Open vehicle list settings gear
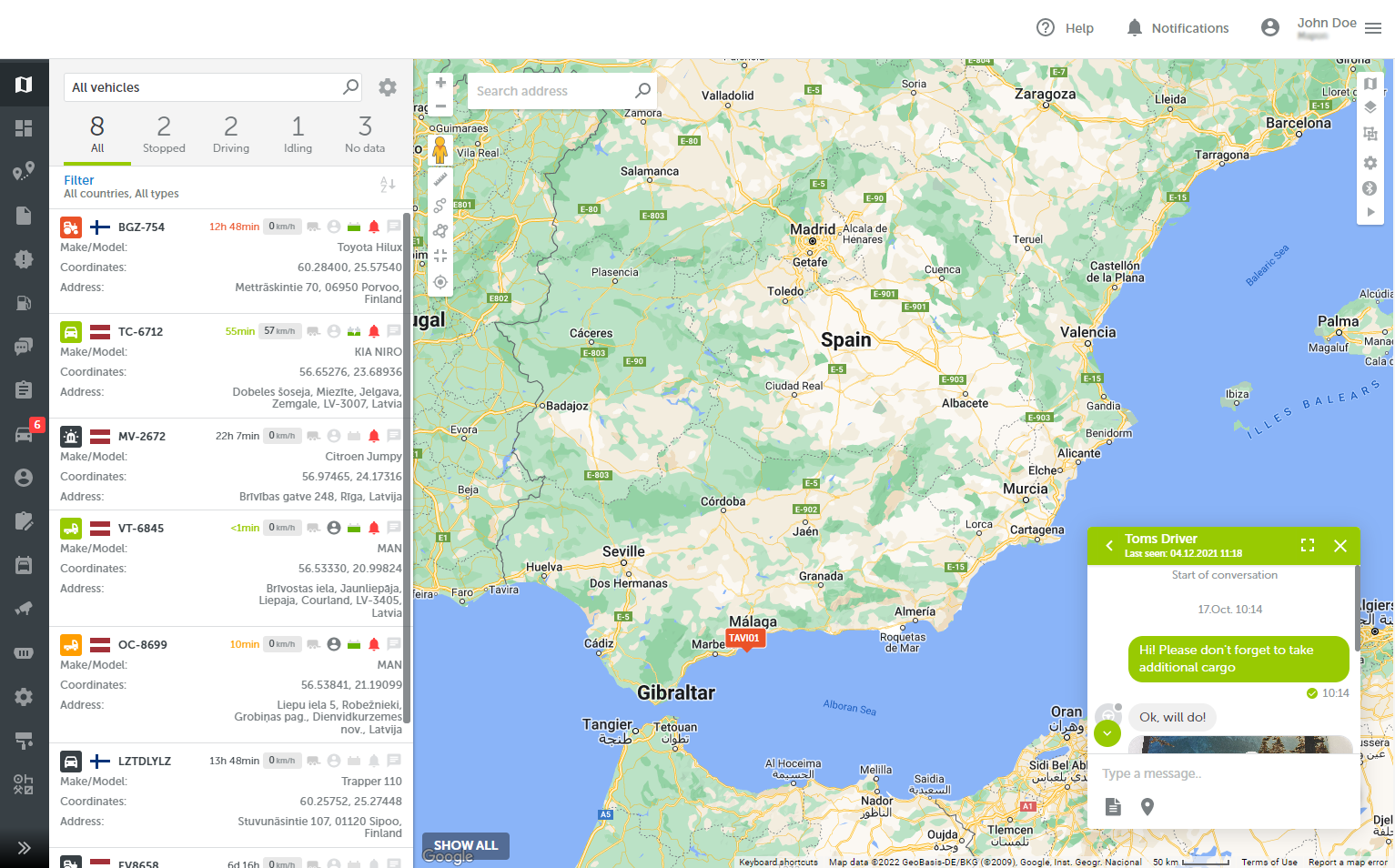Image resolution: width=1395 pixels, height=868 pixels. click(388, 87)
